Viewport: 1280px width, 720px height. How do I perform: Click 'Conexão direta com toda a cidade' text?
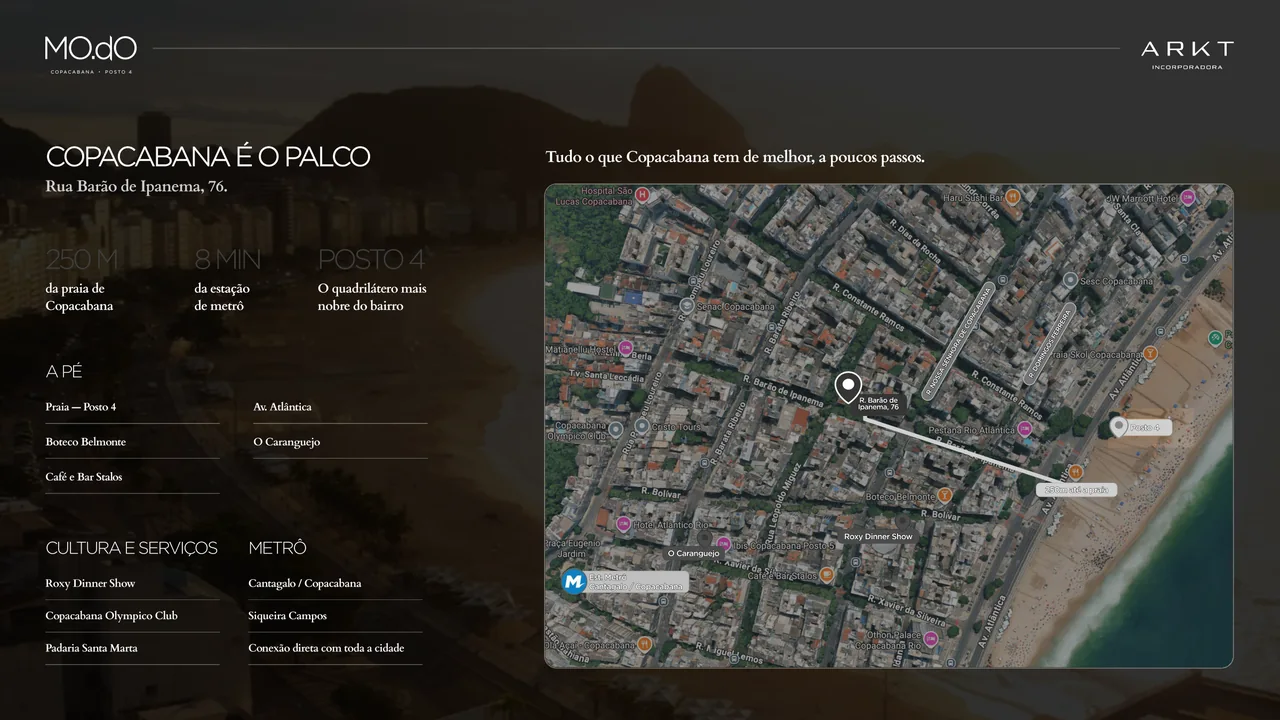point(326,648)
